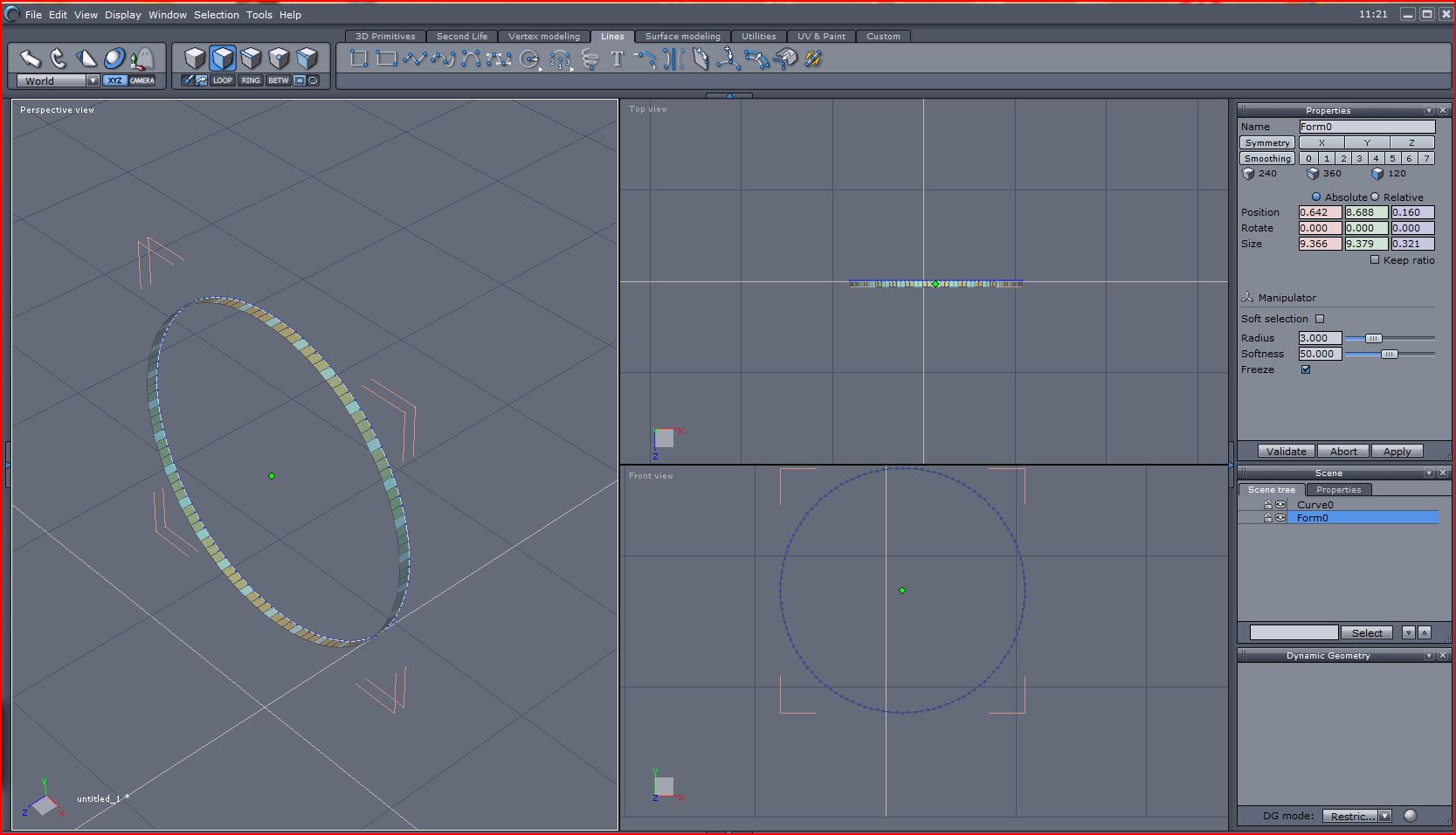The image size is (1456, 835).
Task: Select the Text tool
Action: (617, 59)
